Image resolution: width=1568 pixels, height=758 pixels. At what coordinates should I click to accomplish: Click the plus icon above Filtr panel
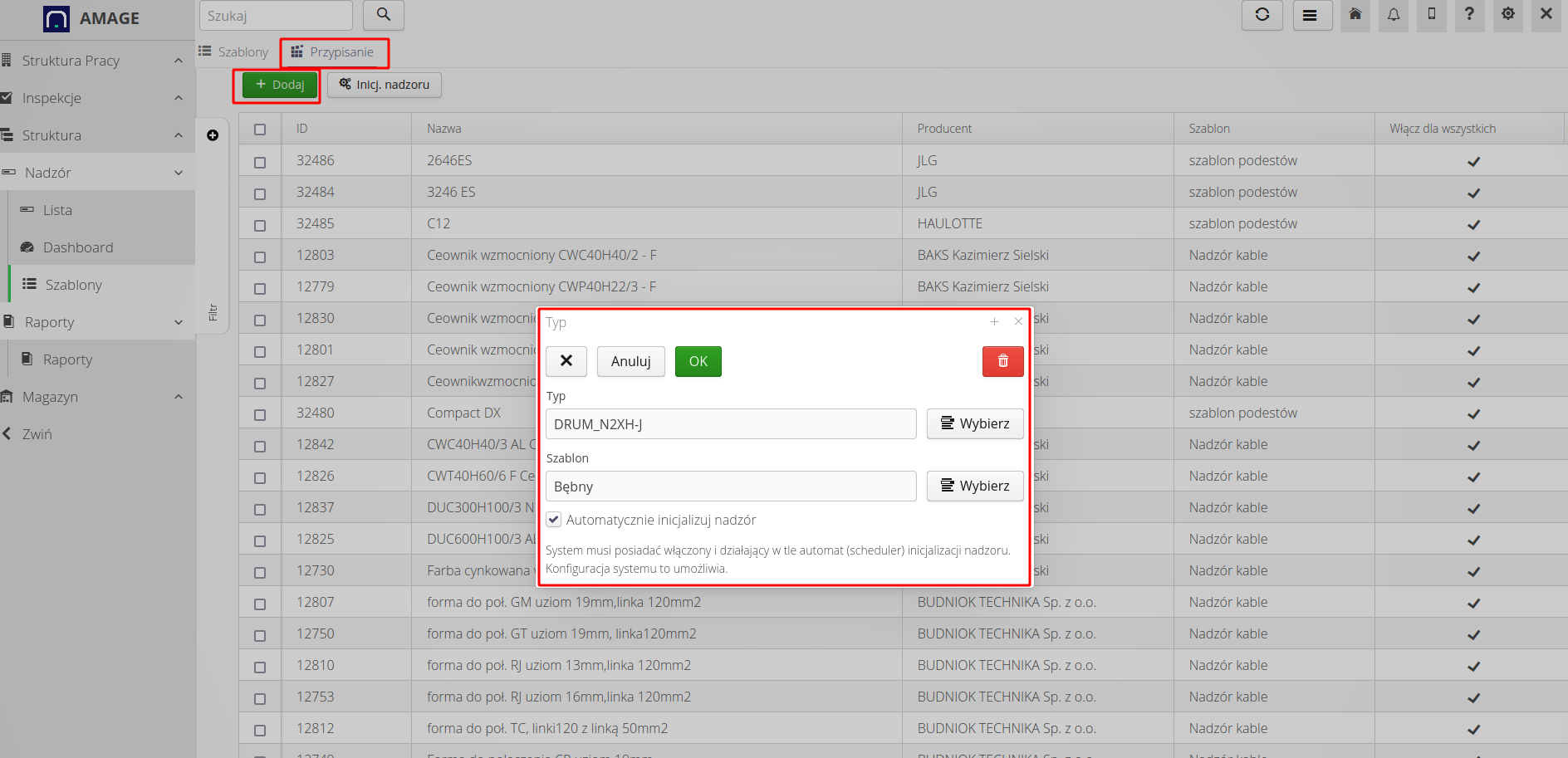[213, 135]
